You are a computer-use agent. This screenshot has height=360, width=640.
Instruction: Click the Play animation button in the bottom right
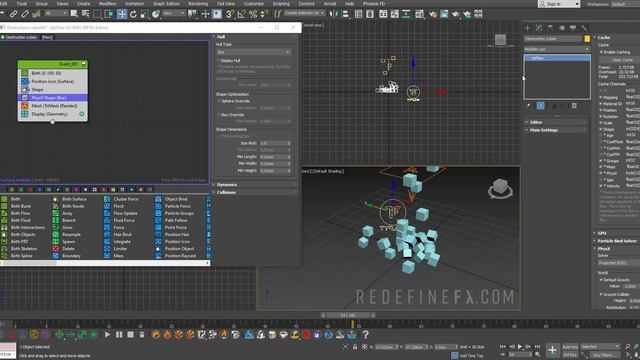coord(520,347)
